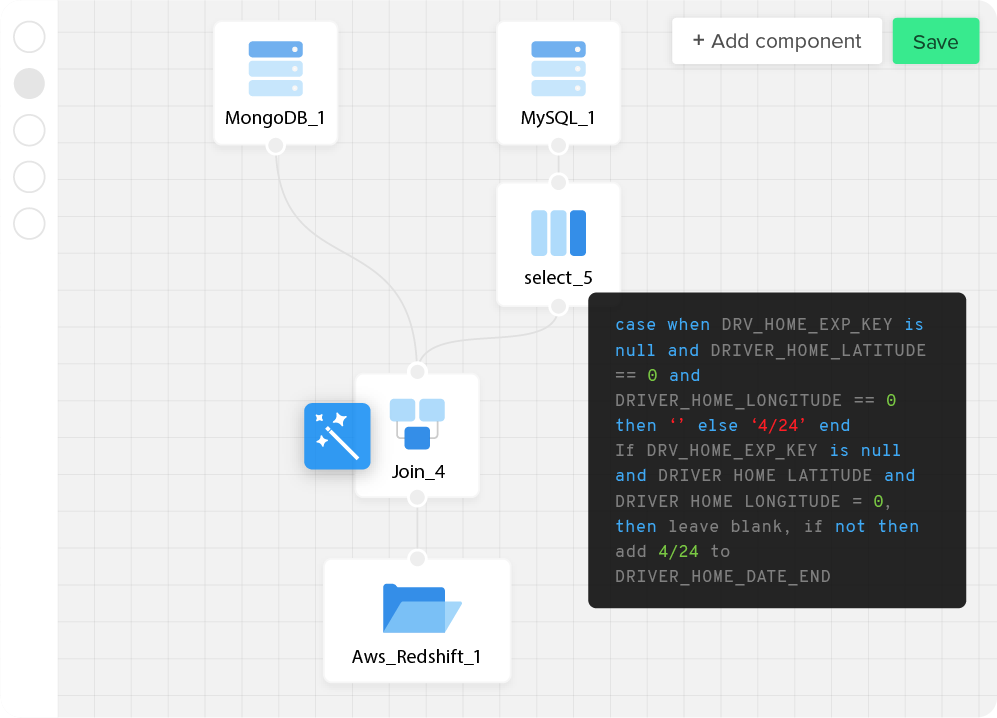Screen dimensions: 997x718
Task: Click the MySQL_1 output connector dot
Action: click(558, 146)
